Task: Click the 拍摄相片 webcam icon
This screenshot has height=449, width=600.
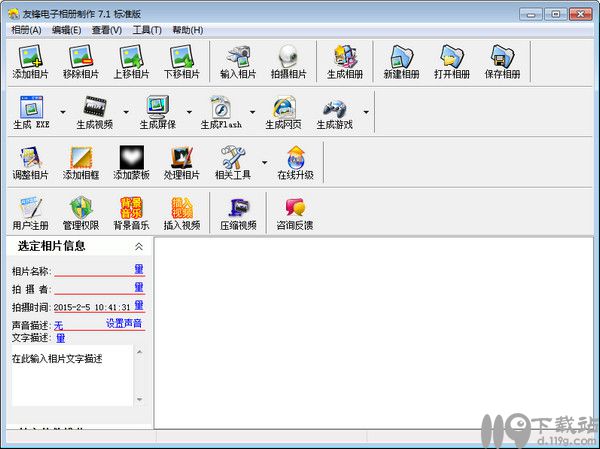Action: (x=289, y=57)
